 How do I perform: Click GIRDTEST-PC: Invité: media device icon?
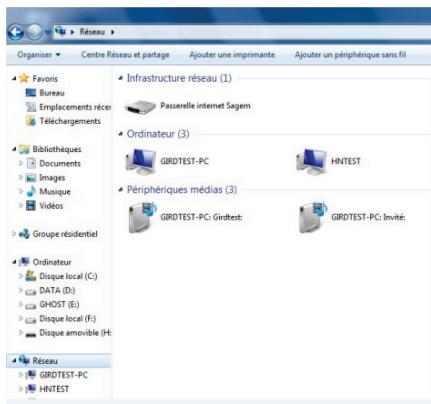click(313, 217)
